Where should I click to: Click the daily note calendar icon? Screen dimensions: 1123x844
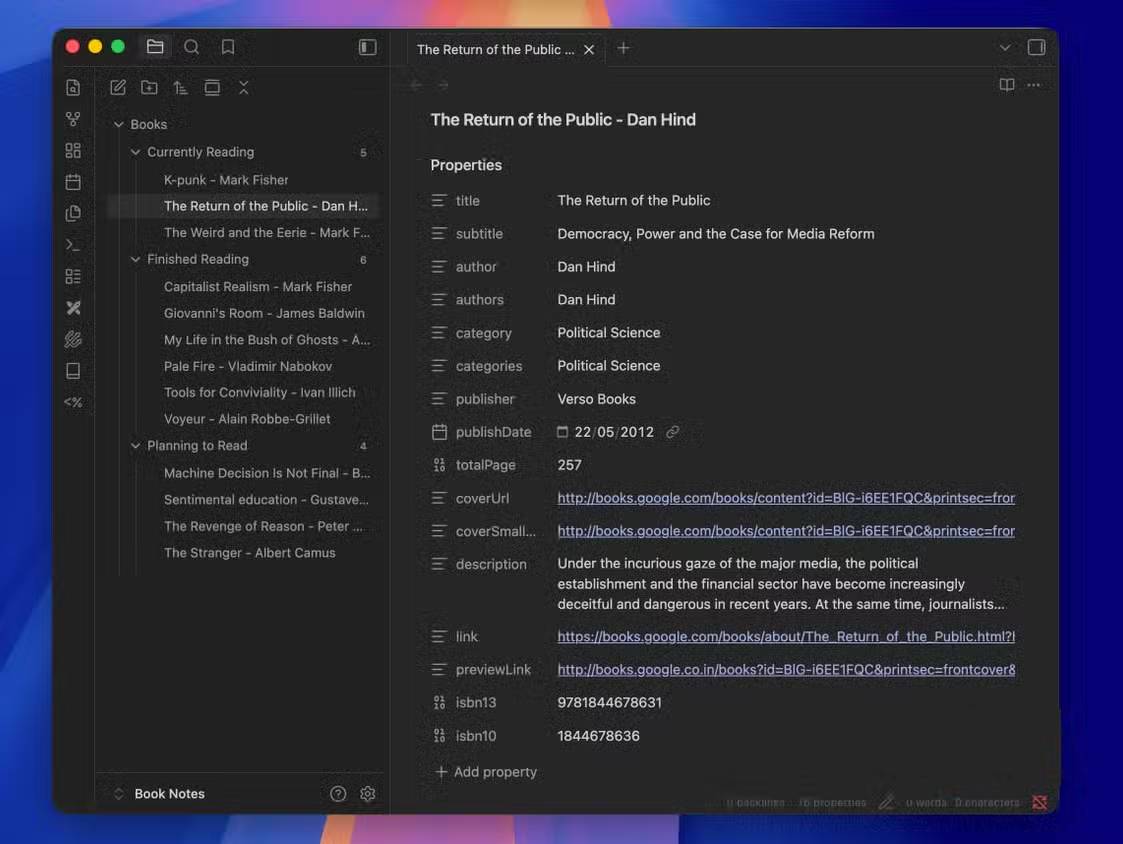(x=73, y=182)
